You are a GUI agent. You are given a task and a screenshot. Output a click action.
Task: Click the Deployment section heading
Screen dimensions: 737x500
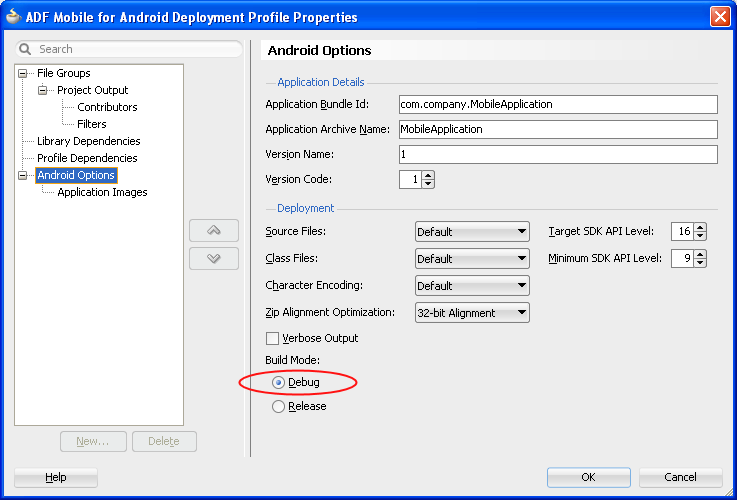point(306,208)
